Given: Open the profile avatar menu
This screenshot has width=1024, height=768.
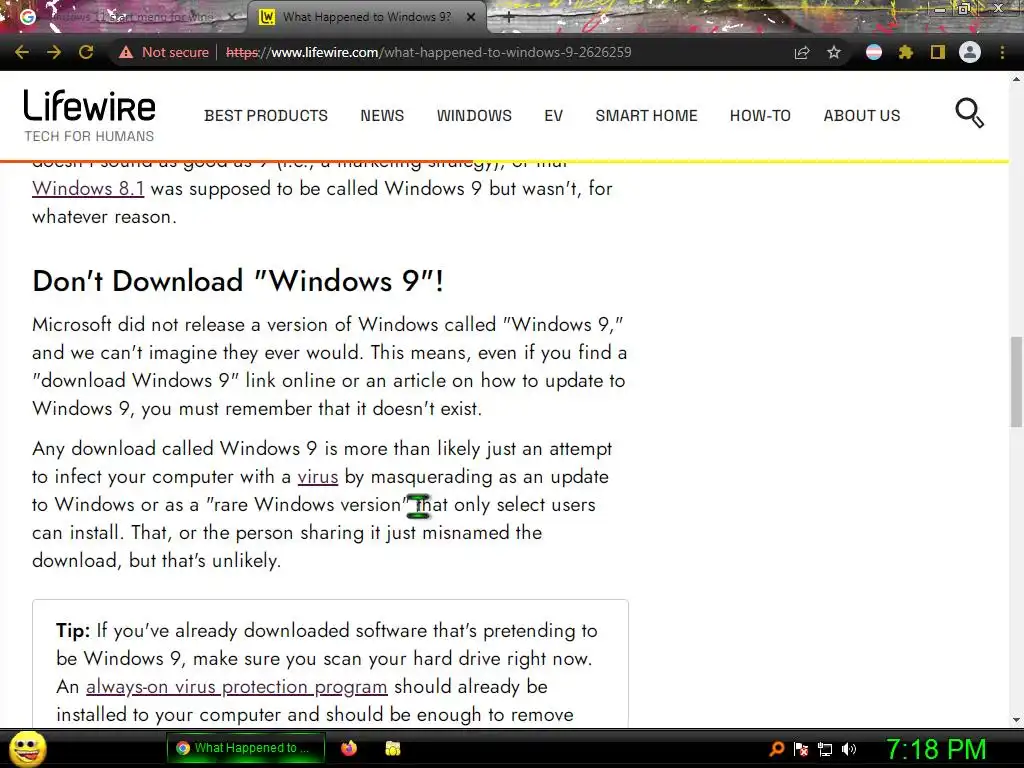Looking at the screenshot, I should (x=970, y=52).
